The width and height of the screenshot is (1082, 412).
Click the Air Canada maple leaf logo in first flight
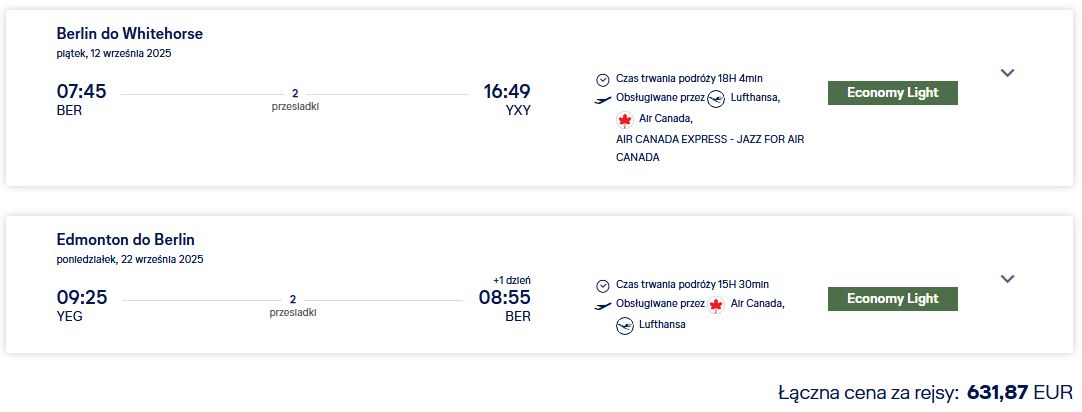[624, 119]
